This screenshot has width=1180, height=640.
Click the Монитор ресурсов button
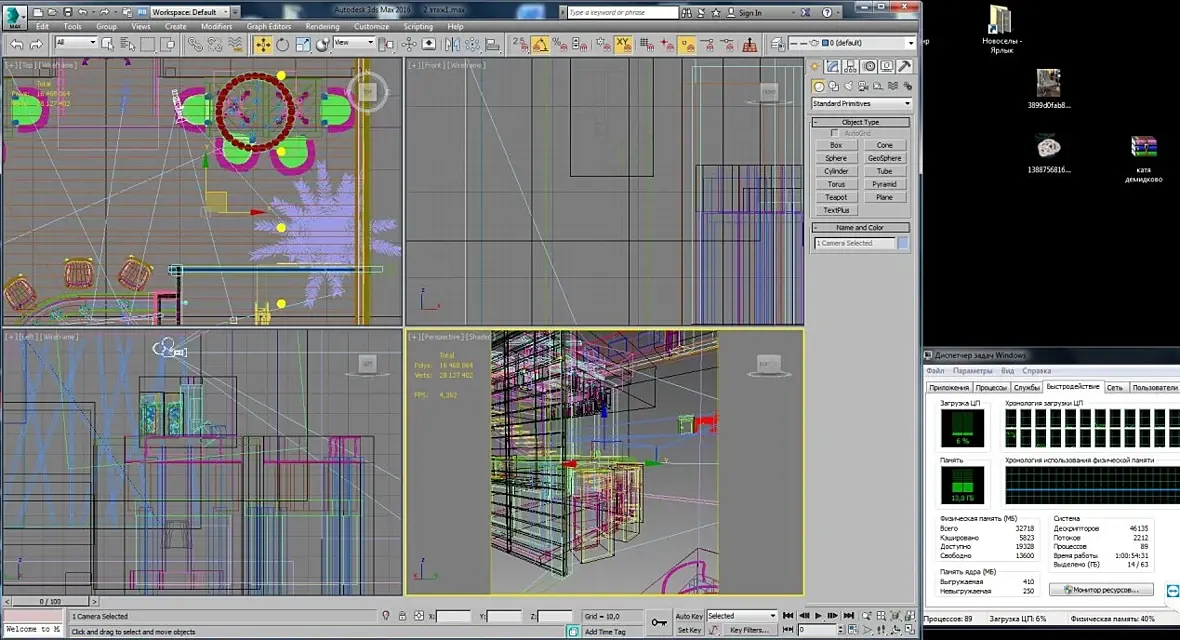click(x=1102, y=590)
